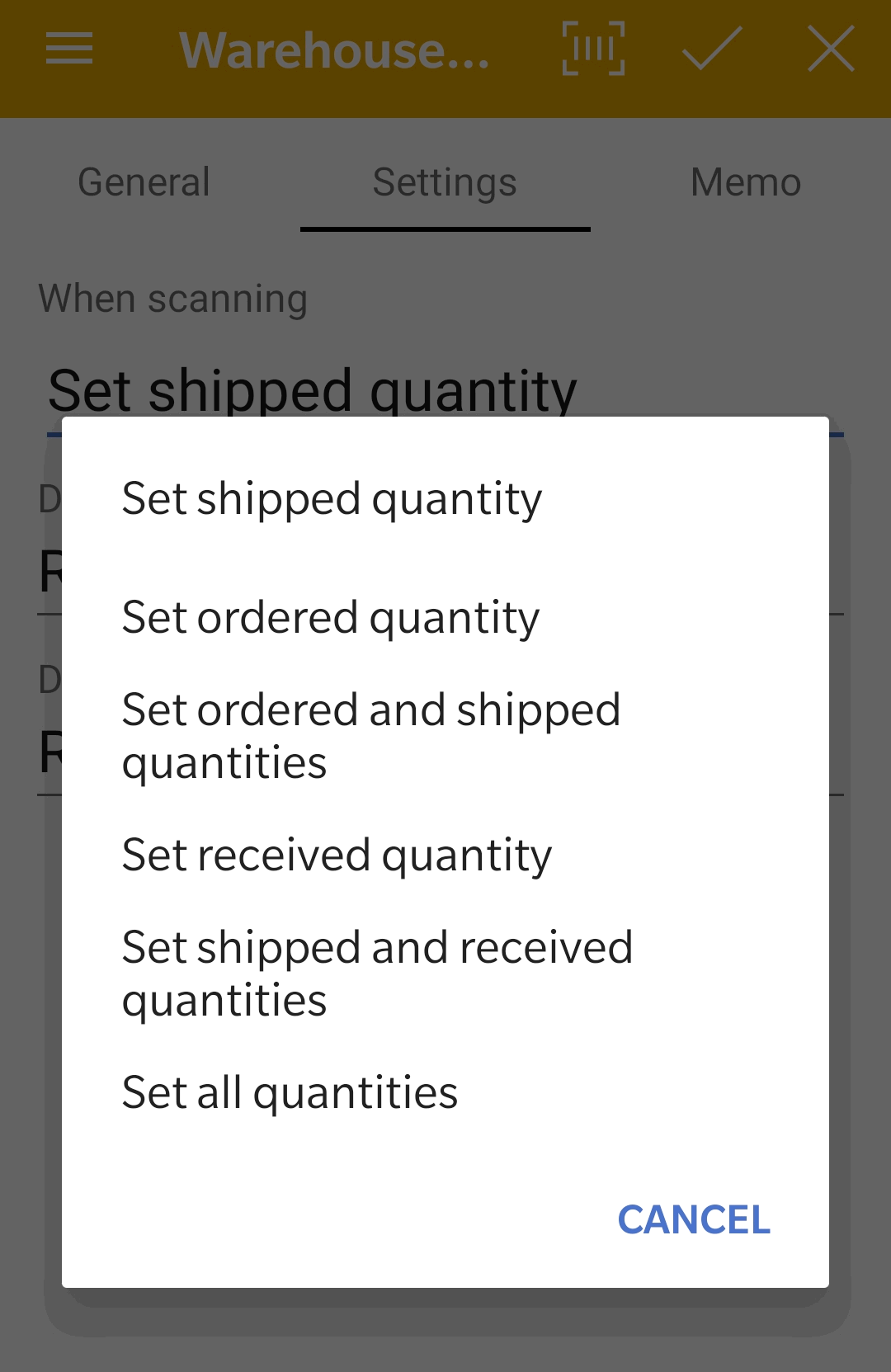Choose Set received quantity
The width and height of the screenshot is (891, 1372).
click(445, 855)
